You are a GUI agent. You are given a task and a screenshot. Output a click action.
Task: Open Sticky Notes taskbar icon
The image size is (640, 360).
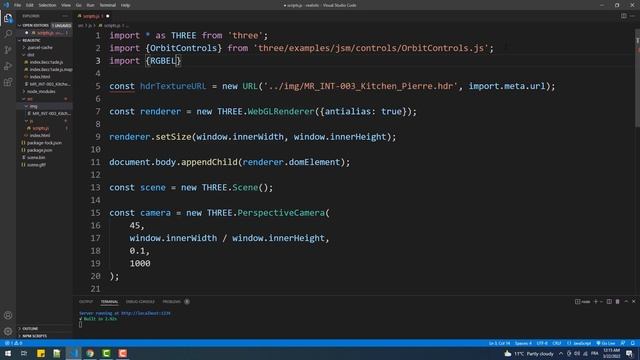tap(41, 353)
